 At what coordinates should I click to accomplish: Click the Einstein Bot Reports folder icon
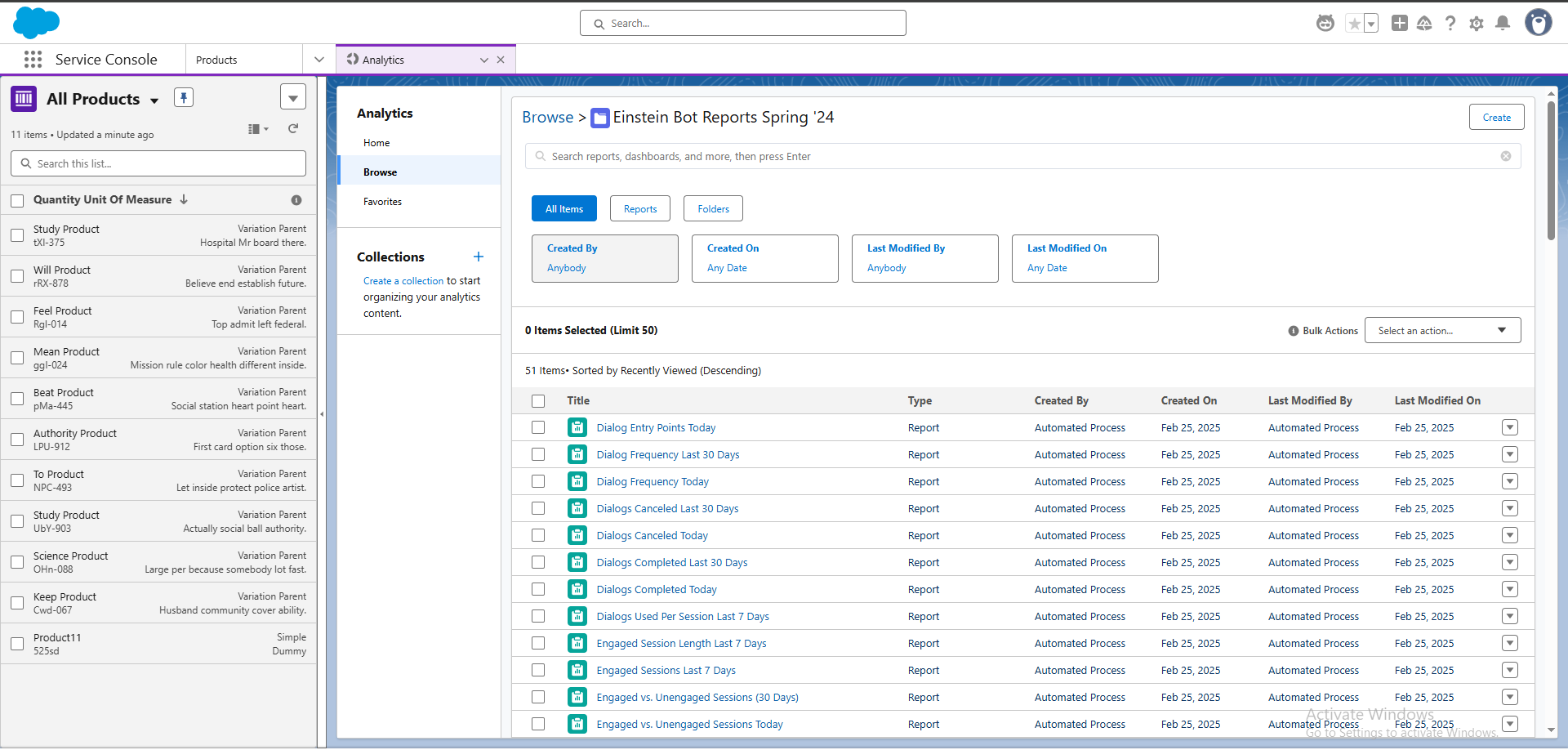pyautogui.click(x=600, y=118)
